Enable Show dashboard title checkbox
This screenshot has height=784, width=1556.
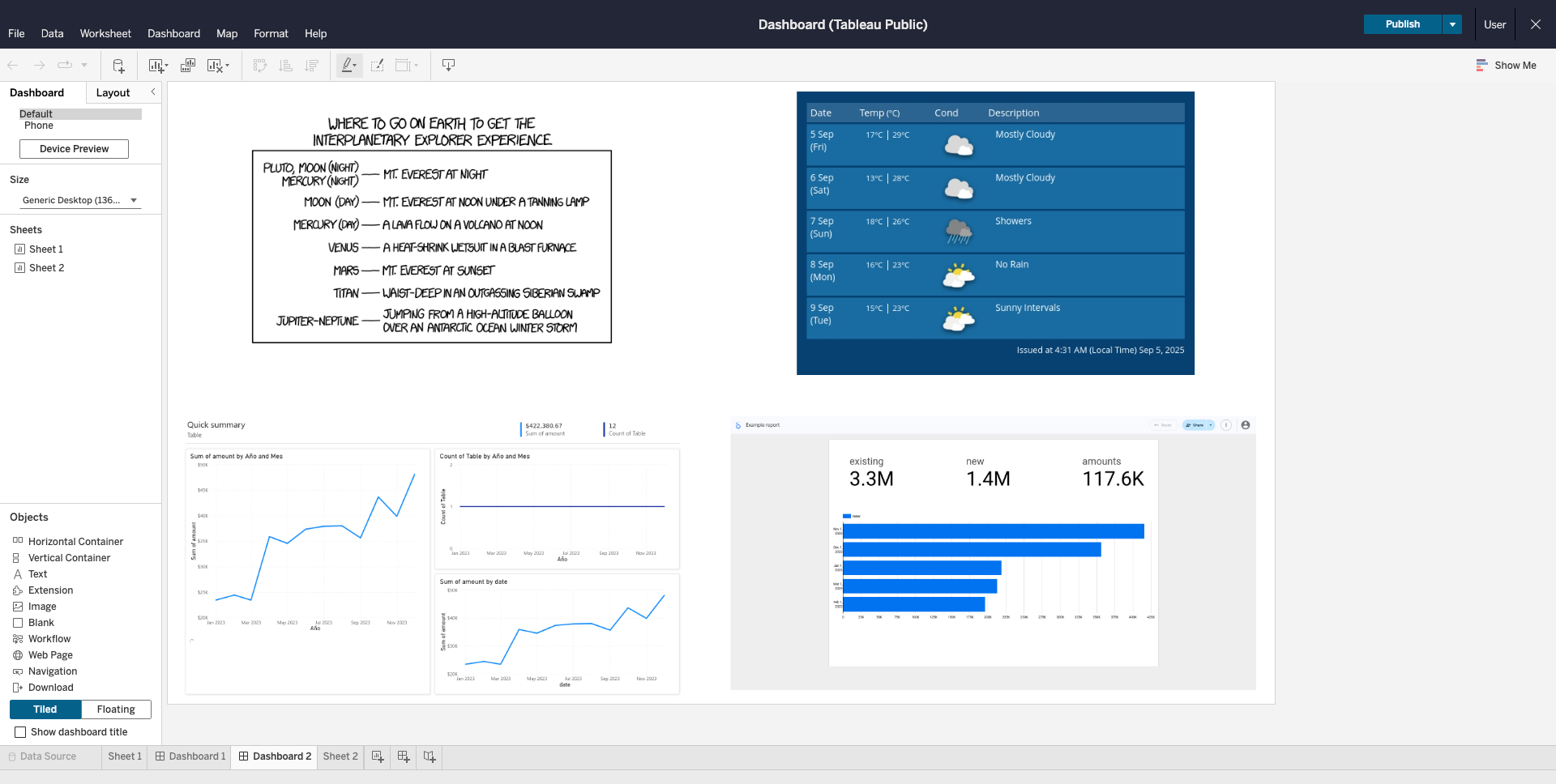point(21,732)
